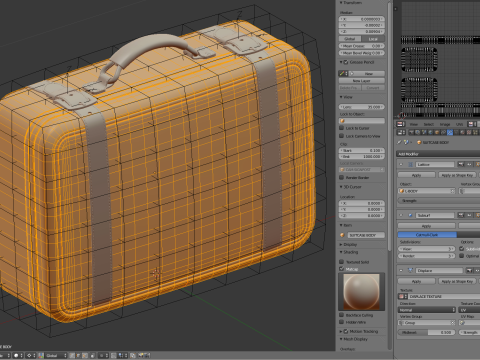Toggle the Grease Pencil checkbox
This screenshot has width=480, height=360.
[346, 62]
